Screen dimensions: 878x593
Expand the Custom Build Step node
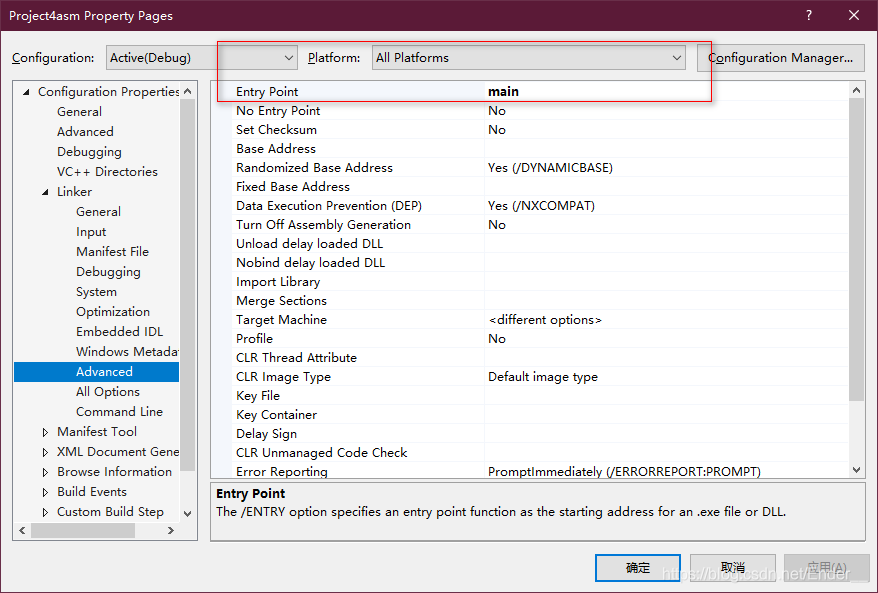tap(45, 512)
